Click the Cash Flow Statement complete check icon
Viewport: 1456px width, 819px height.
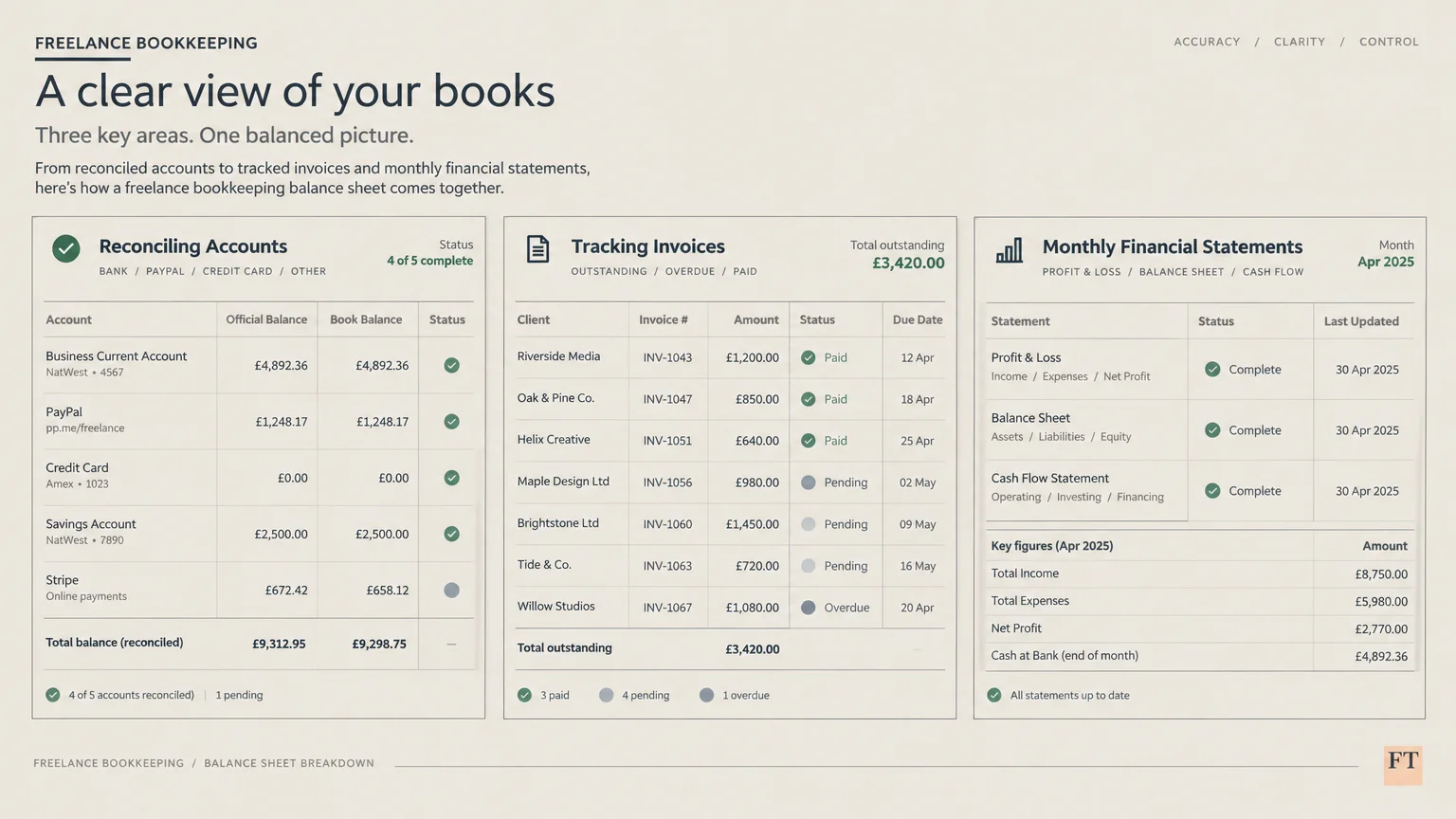tap(1212, 491)
